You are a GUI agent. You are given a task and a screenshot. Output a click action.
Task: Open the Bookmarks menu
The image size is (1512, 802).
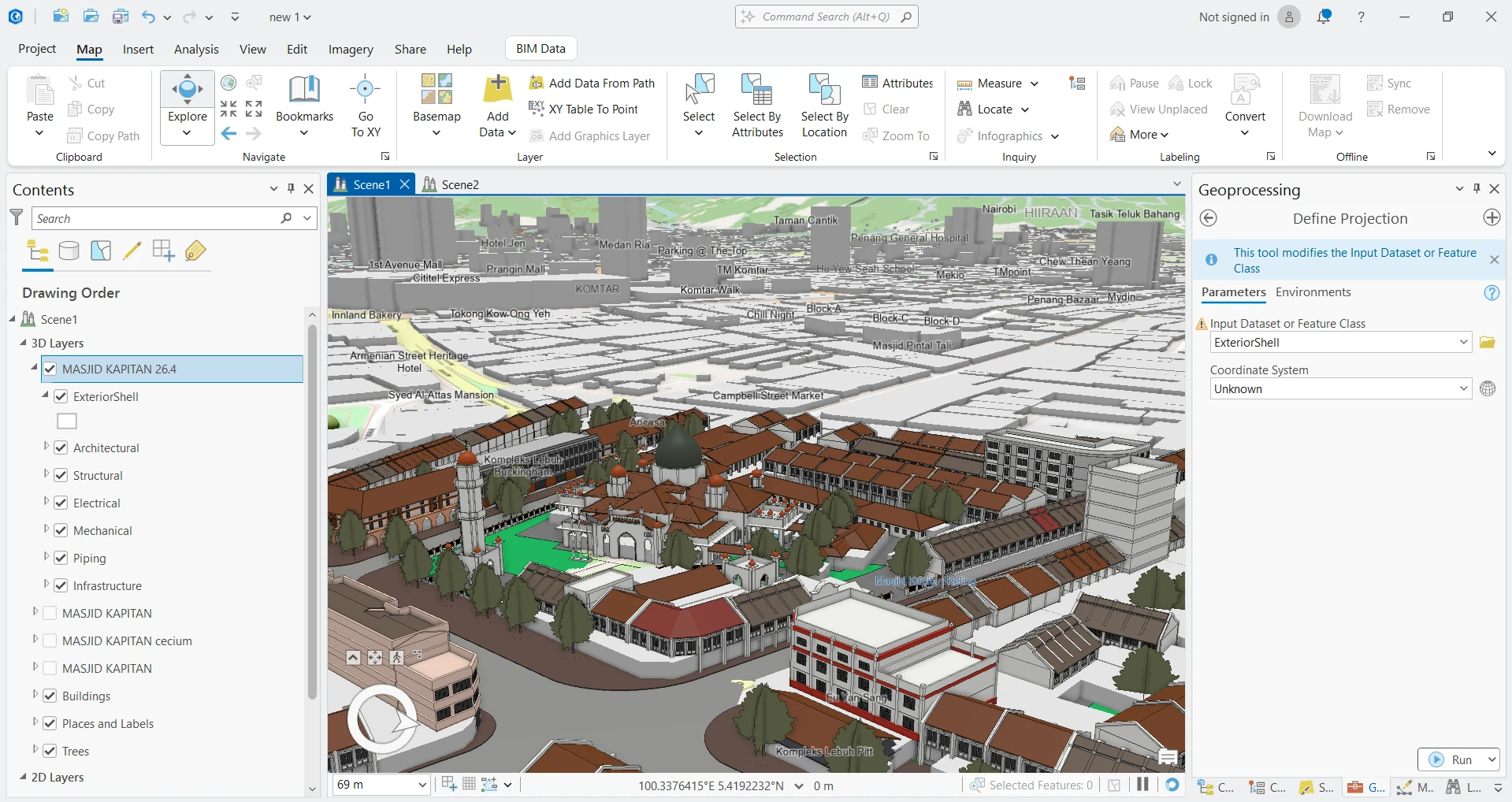(x=304, y=106)
